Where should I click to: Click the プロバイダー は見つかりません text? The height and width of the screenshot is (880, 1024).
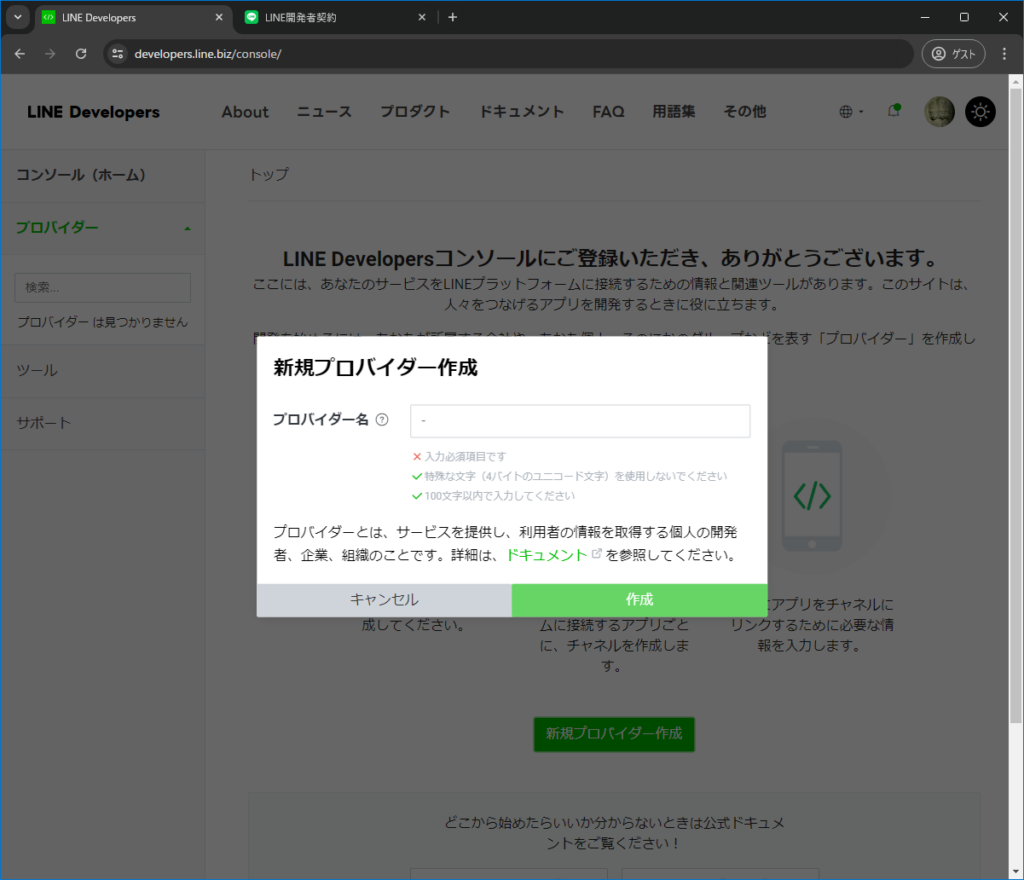coord(103,322)
